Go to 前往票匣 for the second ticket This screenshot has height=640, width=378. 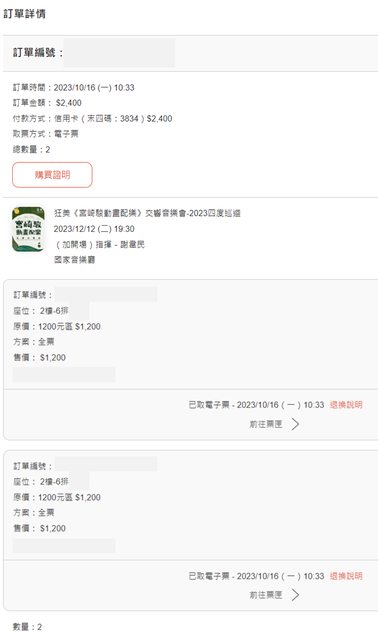(x=266, y=595)
